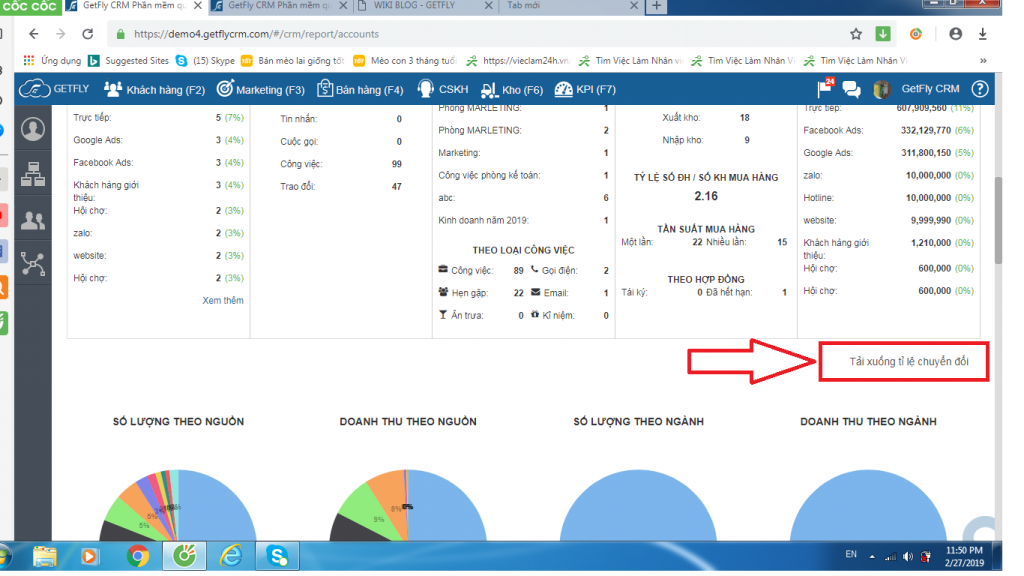Click Số lượng theo nguồn pie chart
1024x576 pixels.
click(x=178, y=505)
